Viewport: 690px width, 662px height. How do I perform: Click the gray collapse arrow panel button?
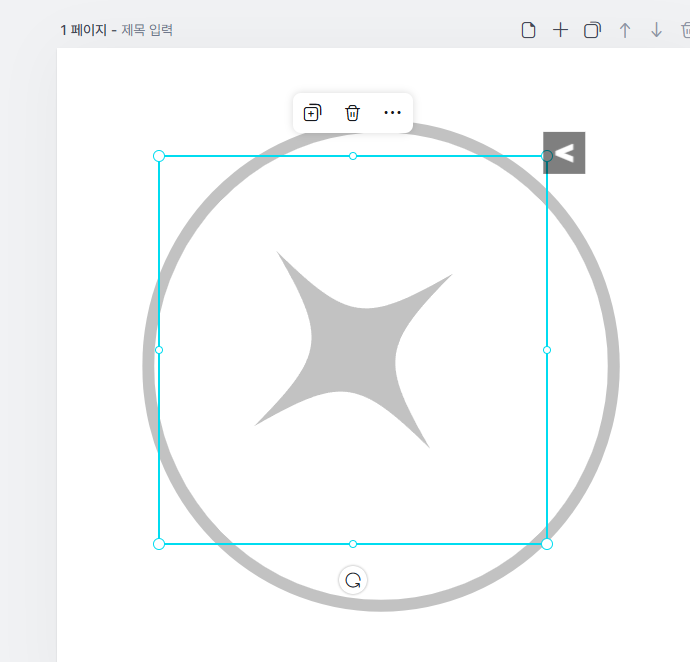pyautogui.click(x=564, y=153)
